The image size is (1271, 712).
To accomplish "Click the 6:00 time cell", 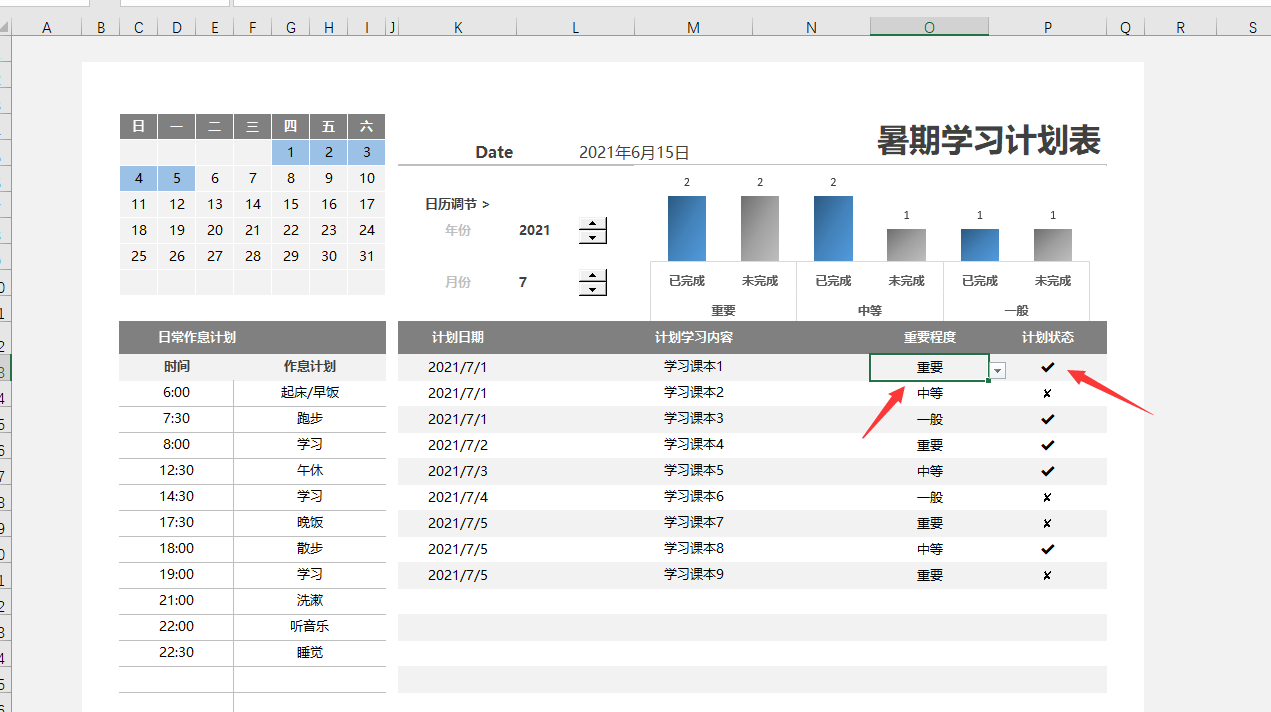I will pyautogui.click(x=176, y=392).
